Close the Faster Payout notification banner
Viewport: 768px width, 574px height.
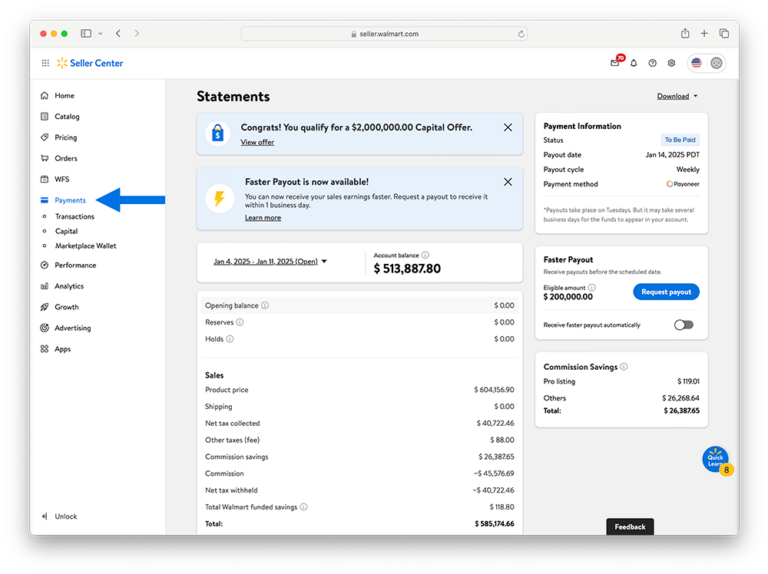pyautogui.click(x=508, y=182)
